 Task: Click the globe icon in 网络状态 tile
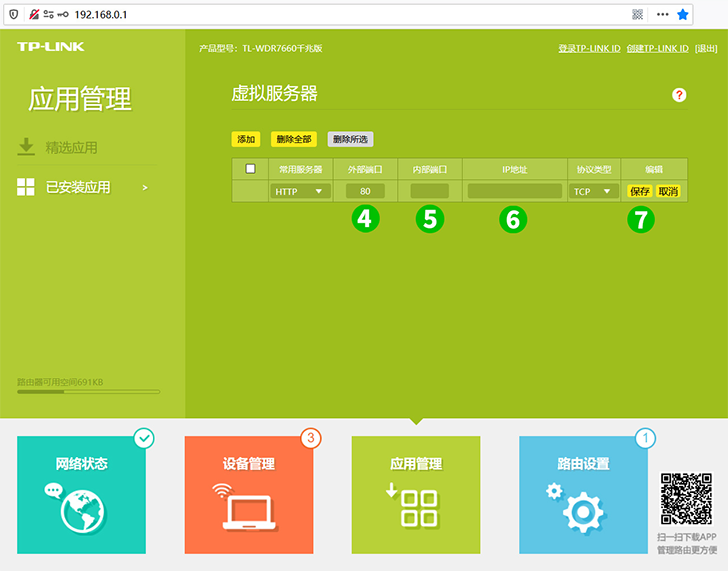[x=83, y=512]
